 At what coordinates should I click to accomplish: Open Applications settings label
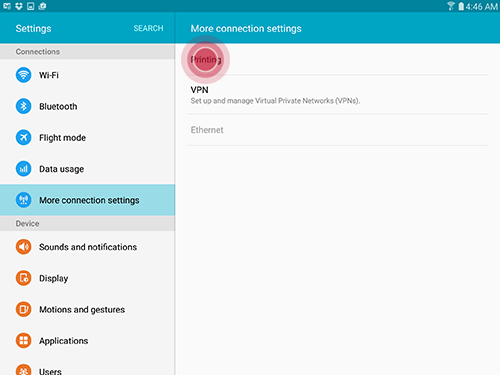tap(64, 341)
